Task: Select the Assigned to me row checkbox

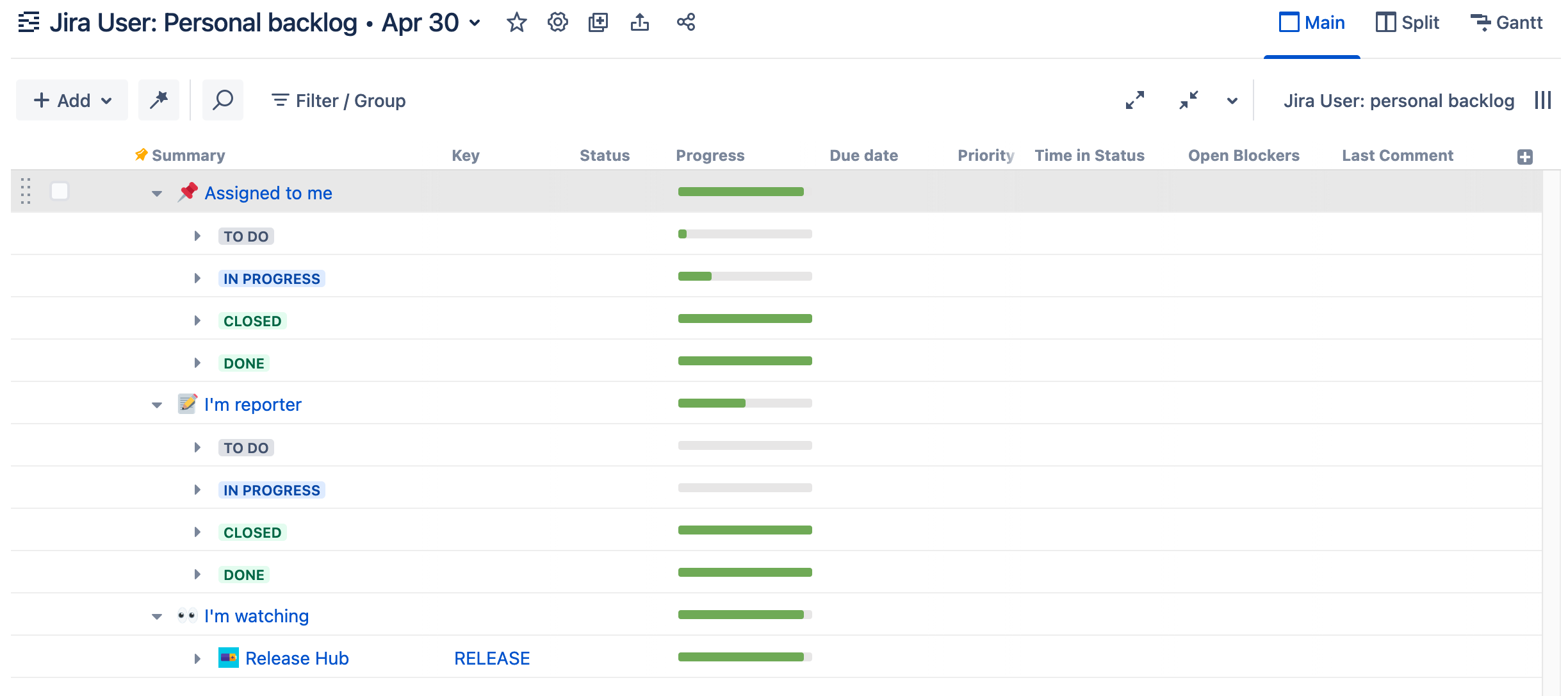Action: click(x=60, y=191)
